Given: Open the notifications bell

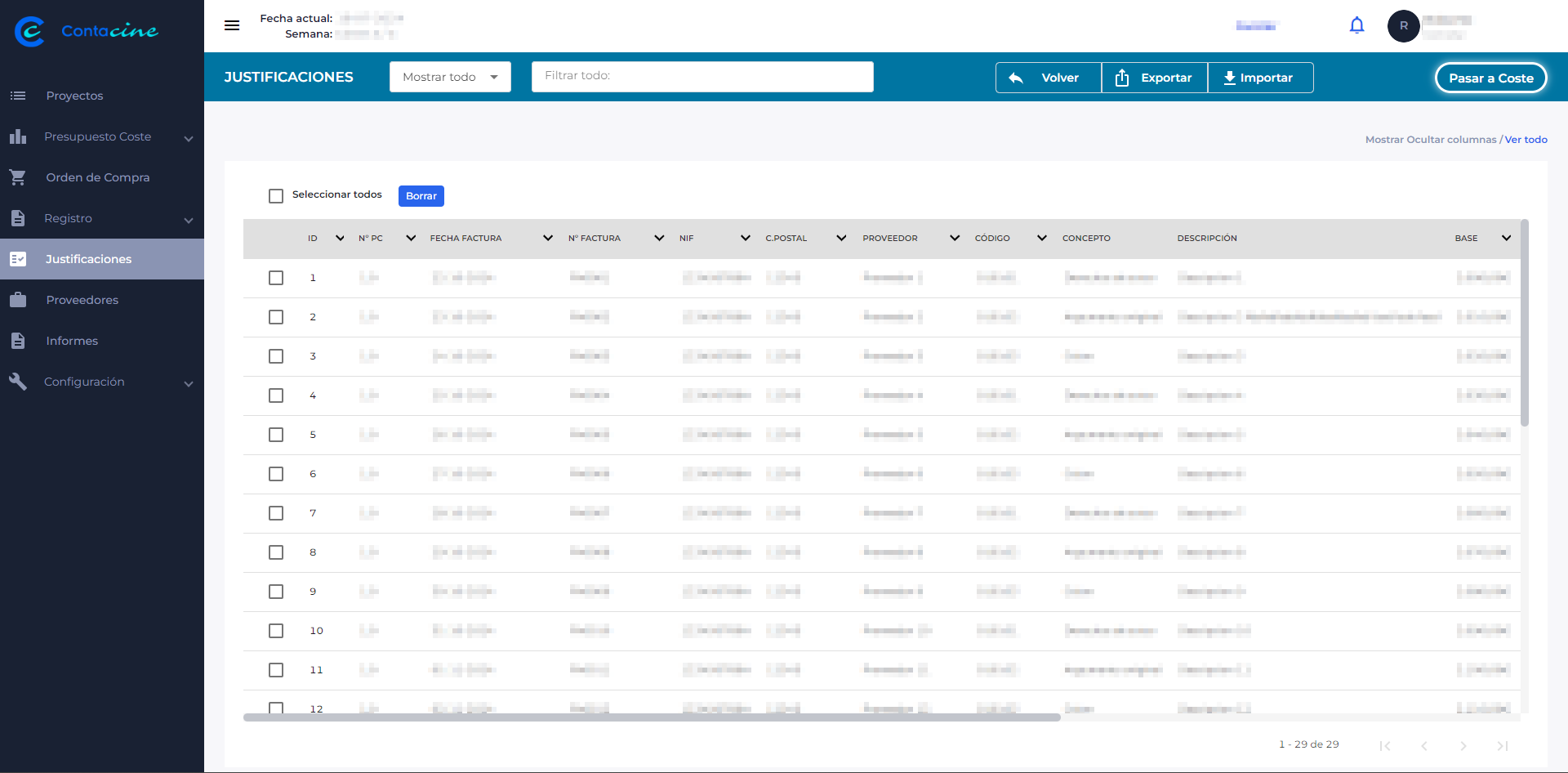Looking at the screenshot, I should (1356, 25).
